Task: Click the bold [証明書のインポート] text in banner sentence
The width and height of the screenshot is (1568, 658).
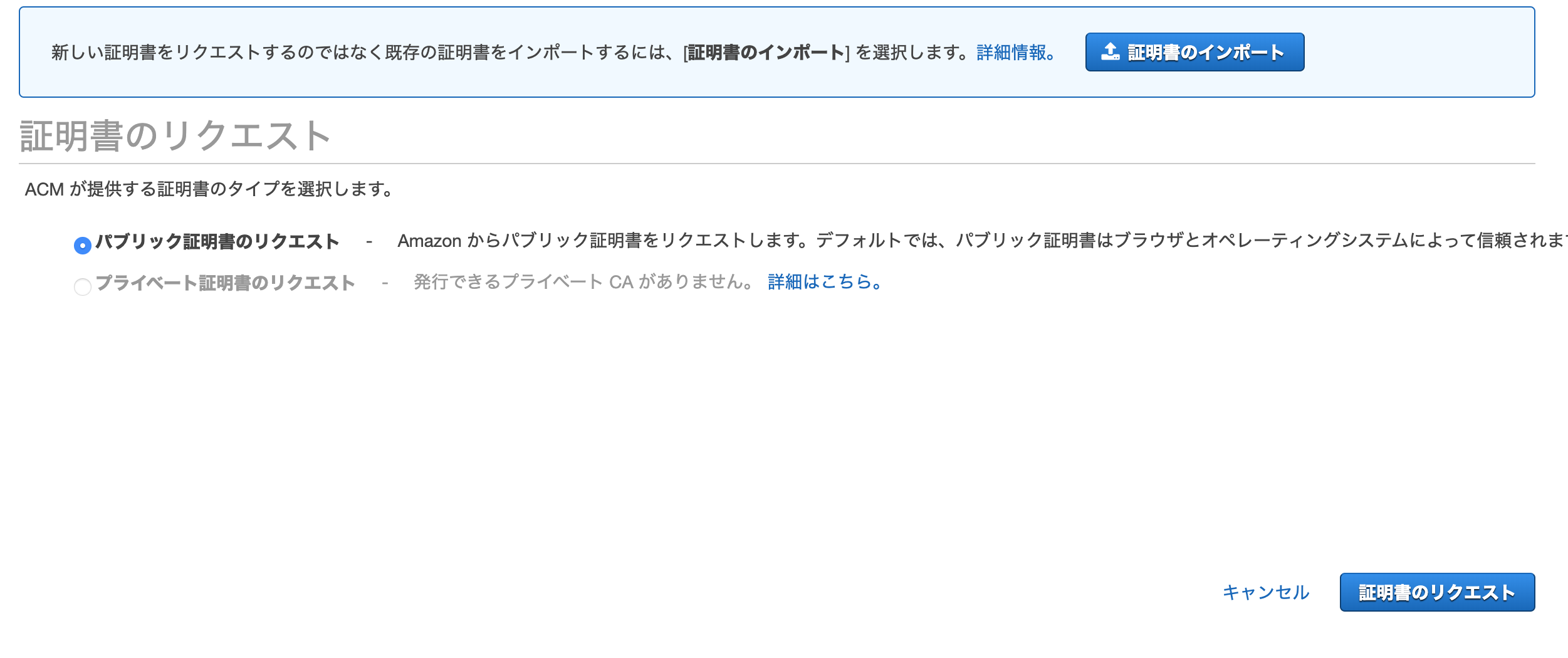Action: pos(766,53)
